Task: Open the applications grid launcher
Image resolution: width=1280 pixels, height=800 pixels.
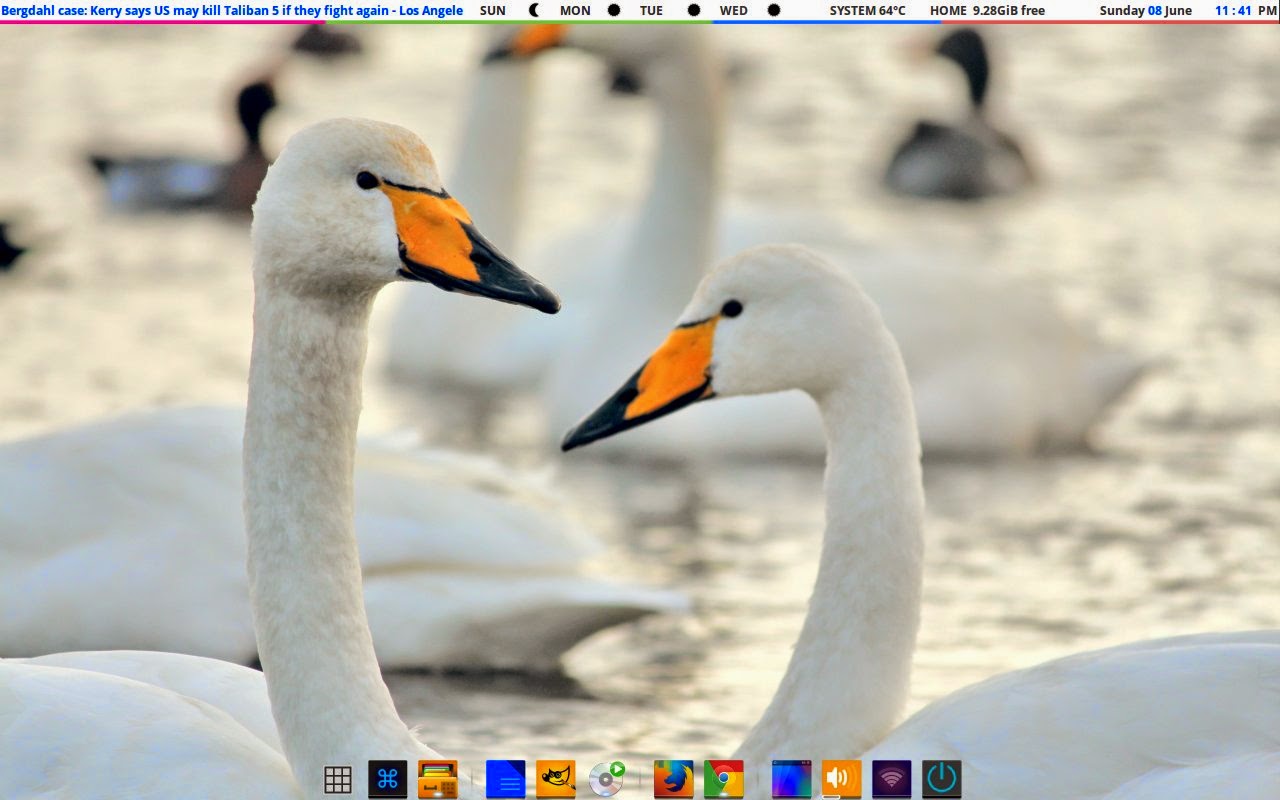Action: pyautogui.click(x=338, y=779)
